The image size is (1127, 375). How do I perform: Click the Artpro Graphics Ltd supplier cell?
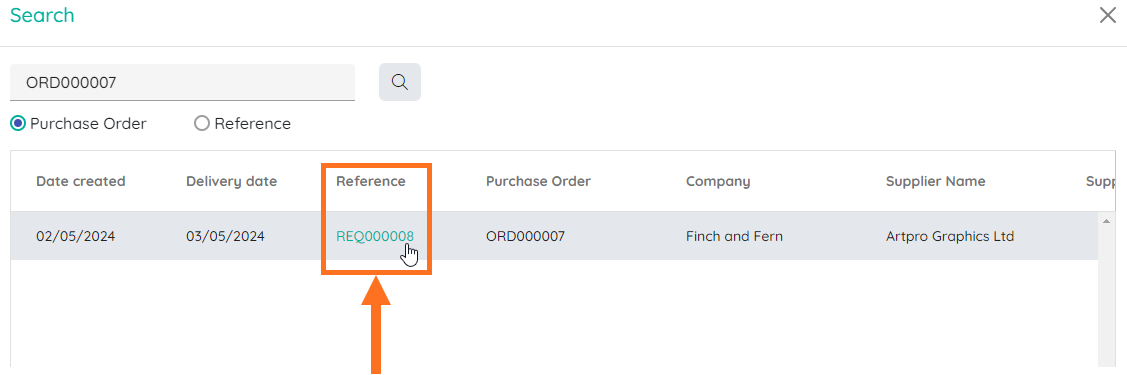click(950, 236)
